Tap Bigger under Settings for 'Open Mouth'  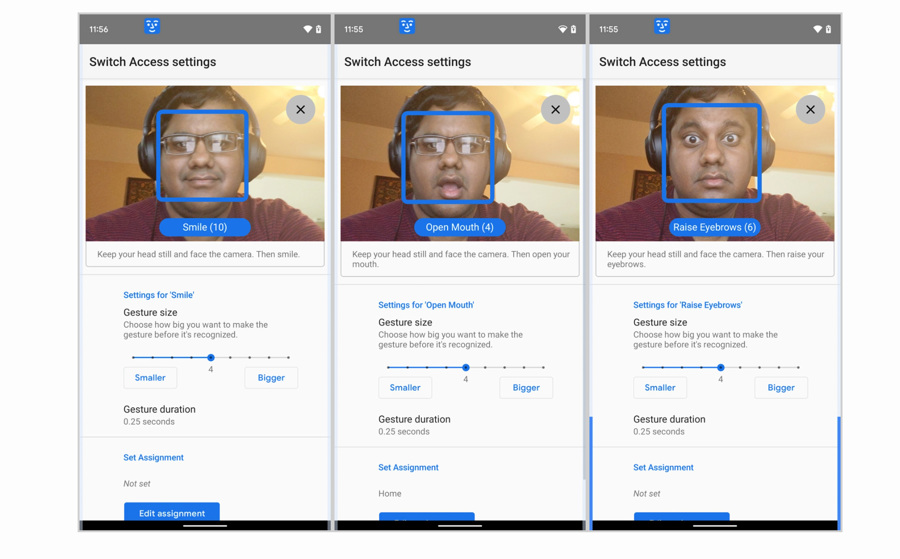[526, 387]
